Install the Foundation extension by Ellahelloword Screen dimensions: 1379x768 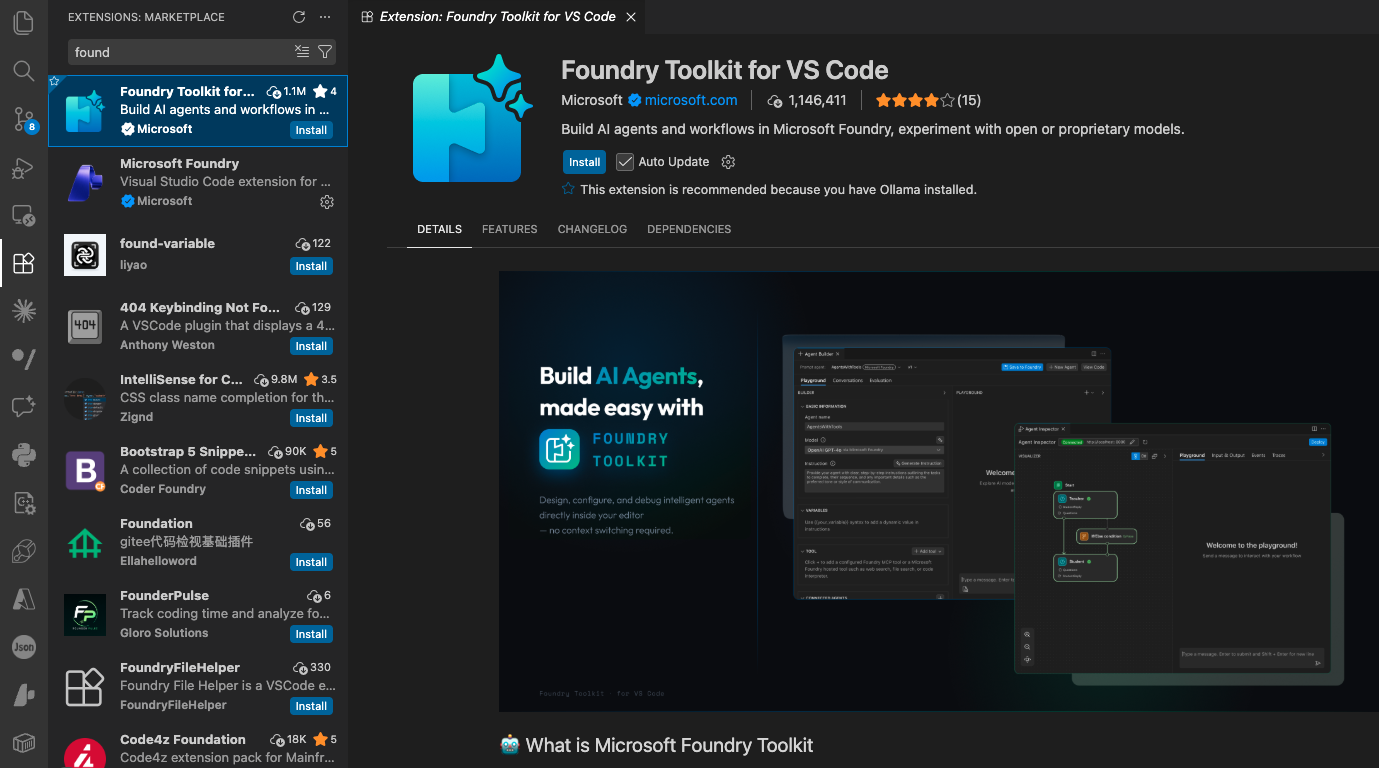[311, 562]
